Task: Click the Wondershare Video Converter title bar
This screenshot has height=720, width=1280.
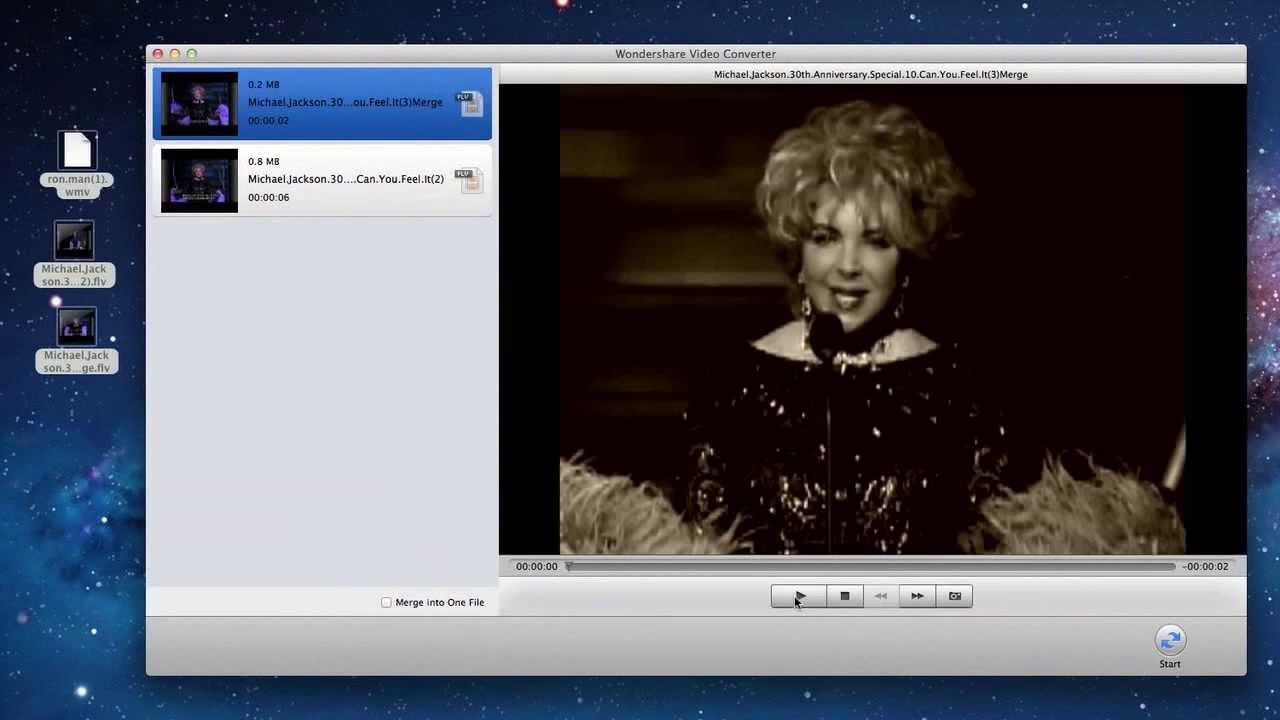Action: pyautogui.click(x=696, y=54)
